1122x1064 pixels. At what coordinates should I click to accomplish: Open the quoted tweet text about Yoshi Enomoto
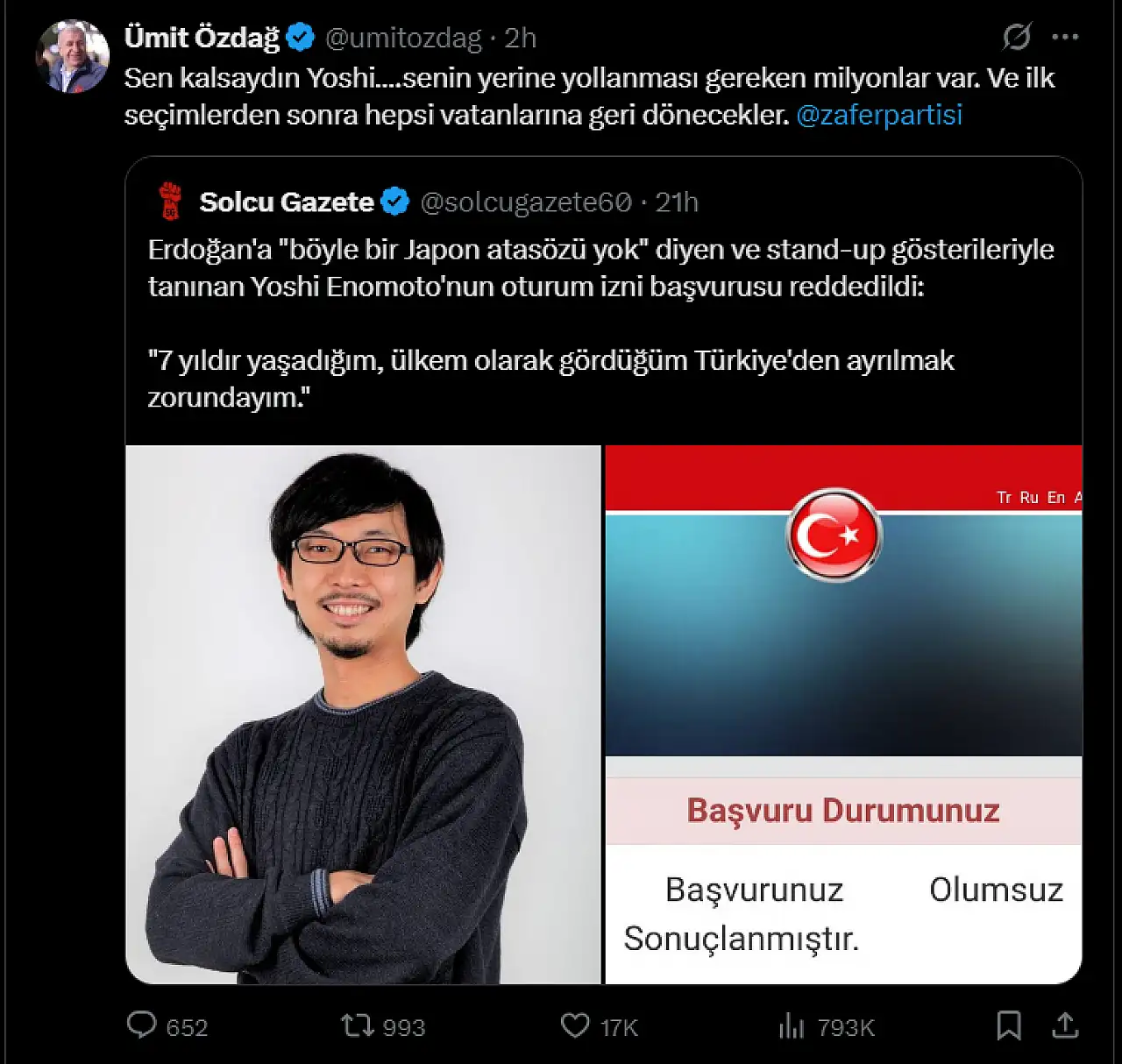point(601,323)
